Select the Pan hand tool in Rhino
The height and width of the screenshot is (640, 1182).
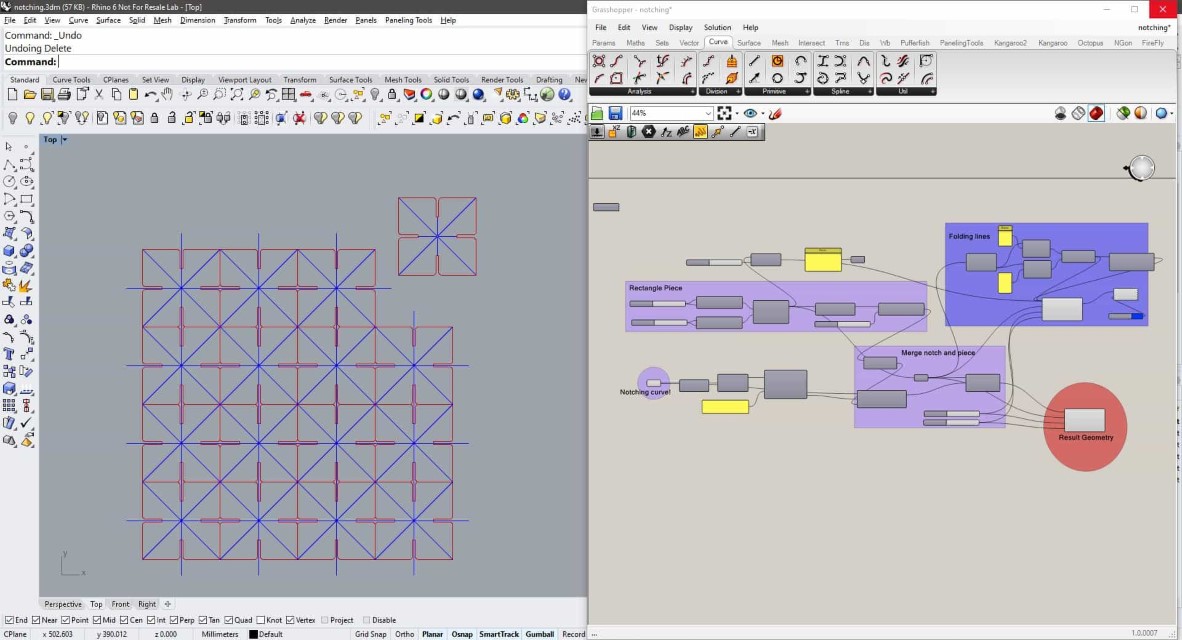click(167, 94)
